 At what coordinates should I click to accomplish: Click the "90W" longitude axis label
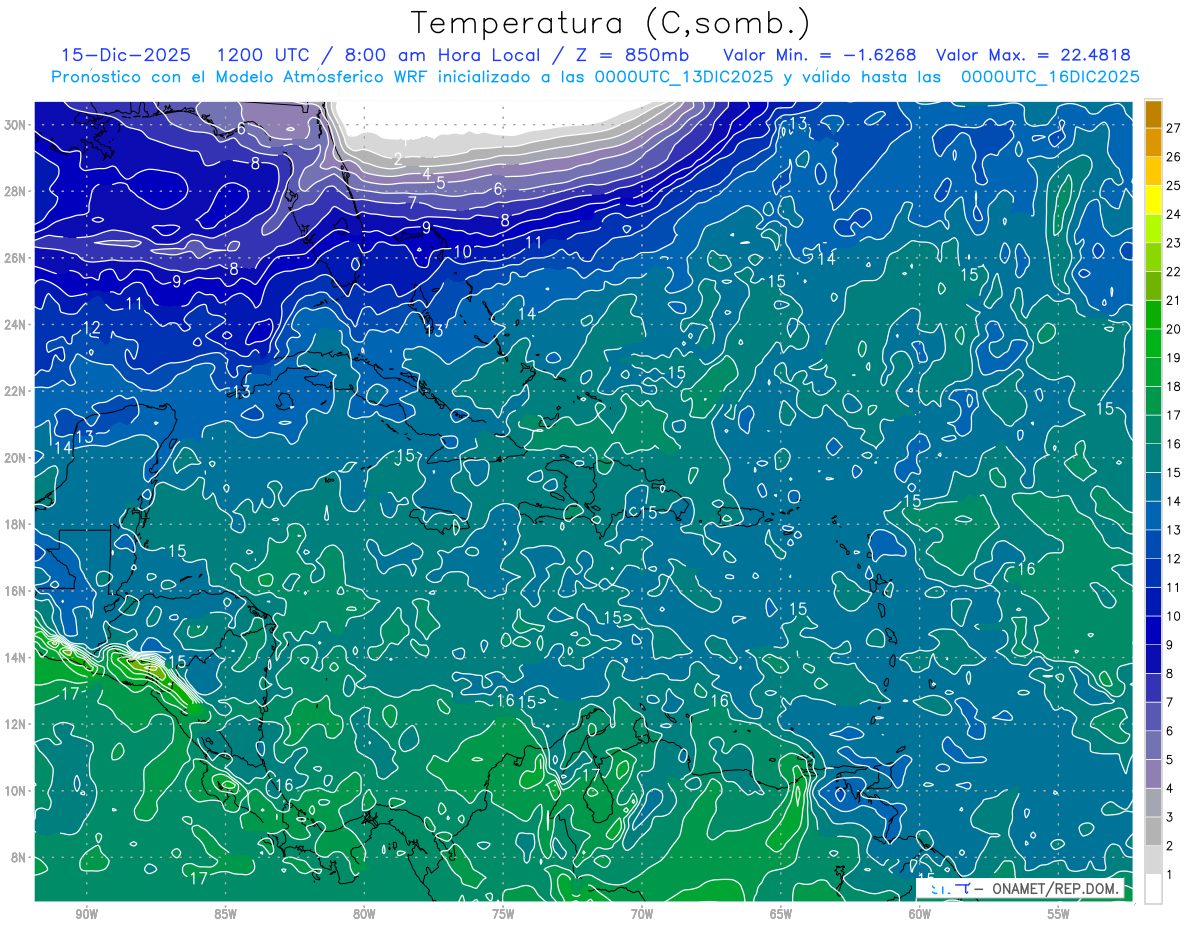86,914
